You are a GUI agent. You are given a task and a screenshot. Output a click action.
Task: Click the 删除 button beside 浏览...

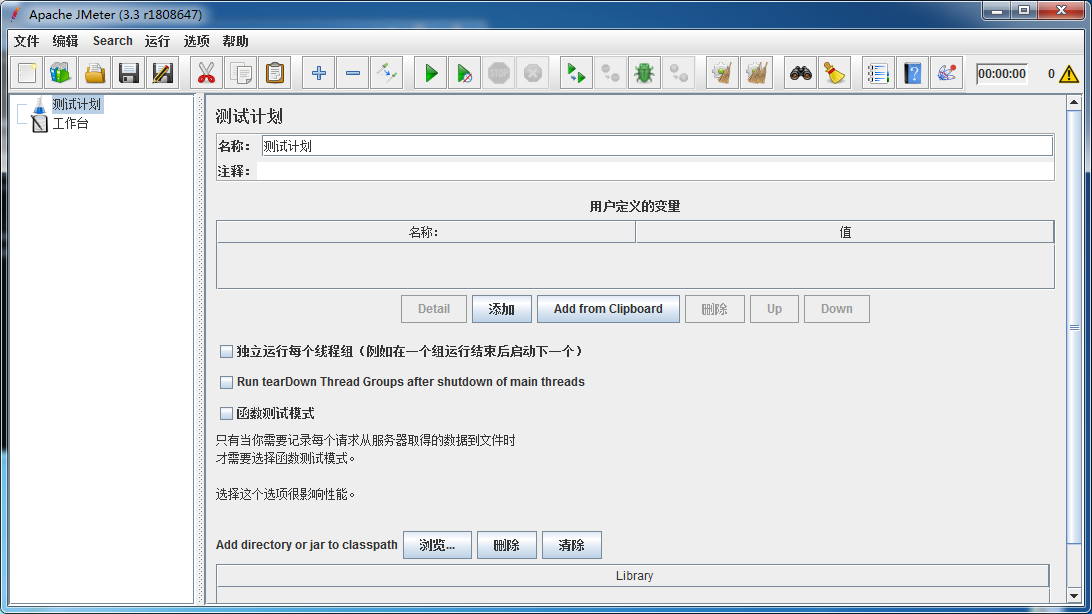(506, 545)
